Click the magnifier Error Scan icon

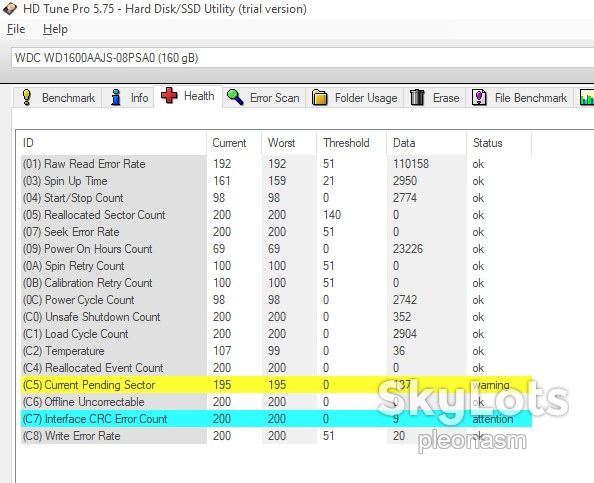pyautogui.click(x=235, y=97)
